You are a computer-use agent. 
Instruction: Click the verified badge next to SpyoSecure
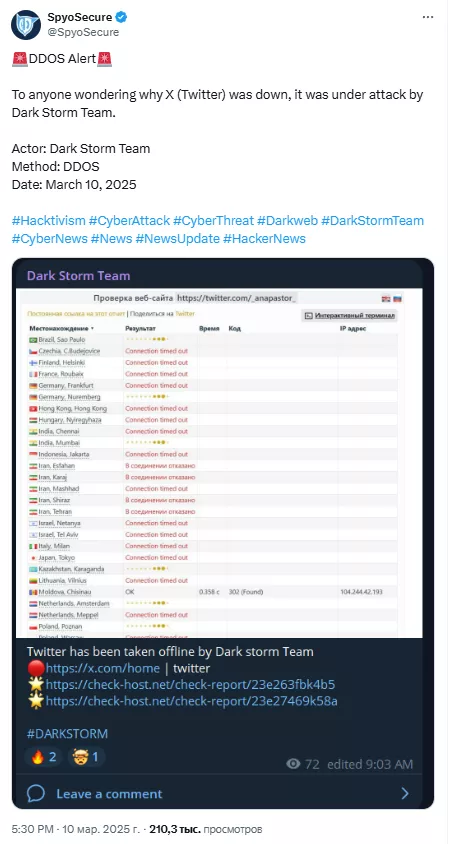coord(122,17)
